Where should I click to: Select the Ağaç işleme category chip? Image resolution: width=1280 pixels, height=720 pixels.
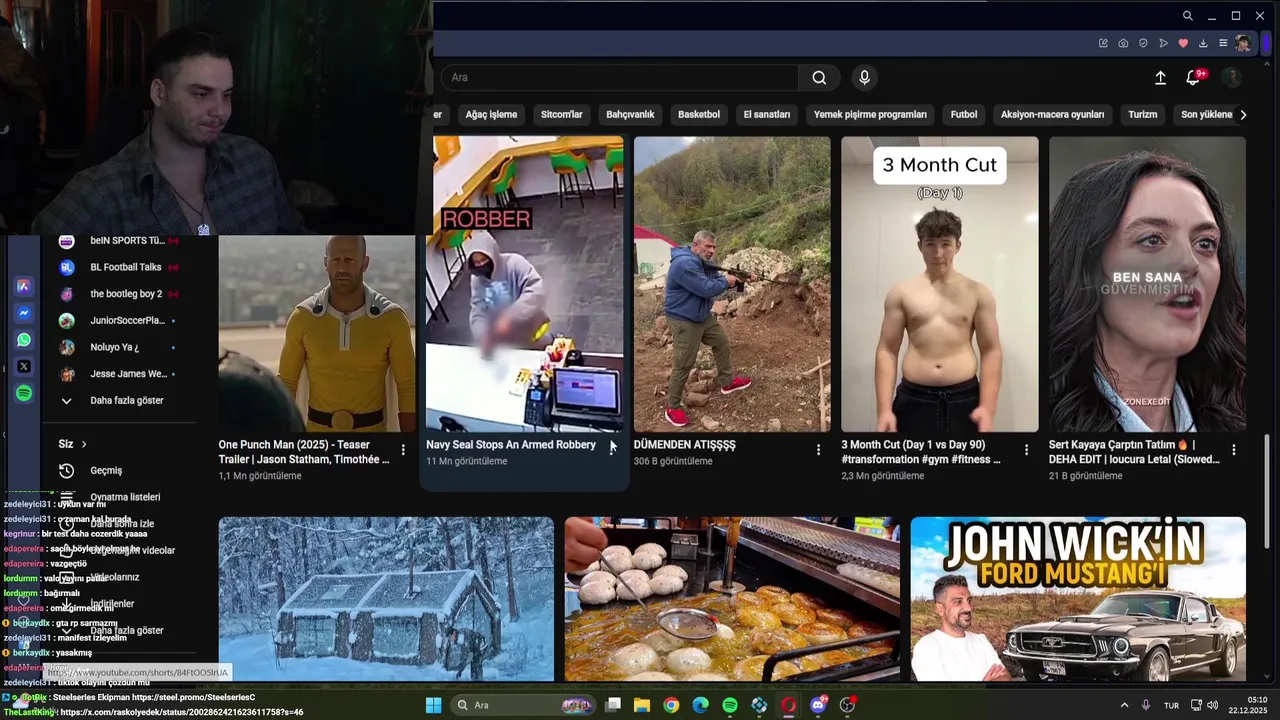pos(491,114)
